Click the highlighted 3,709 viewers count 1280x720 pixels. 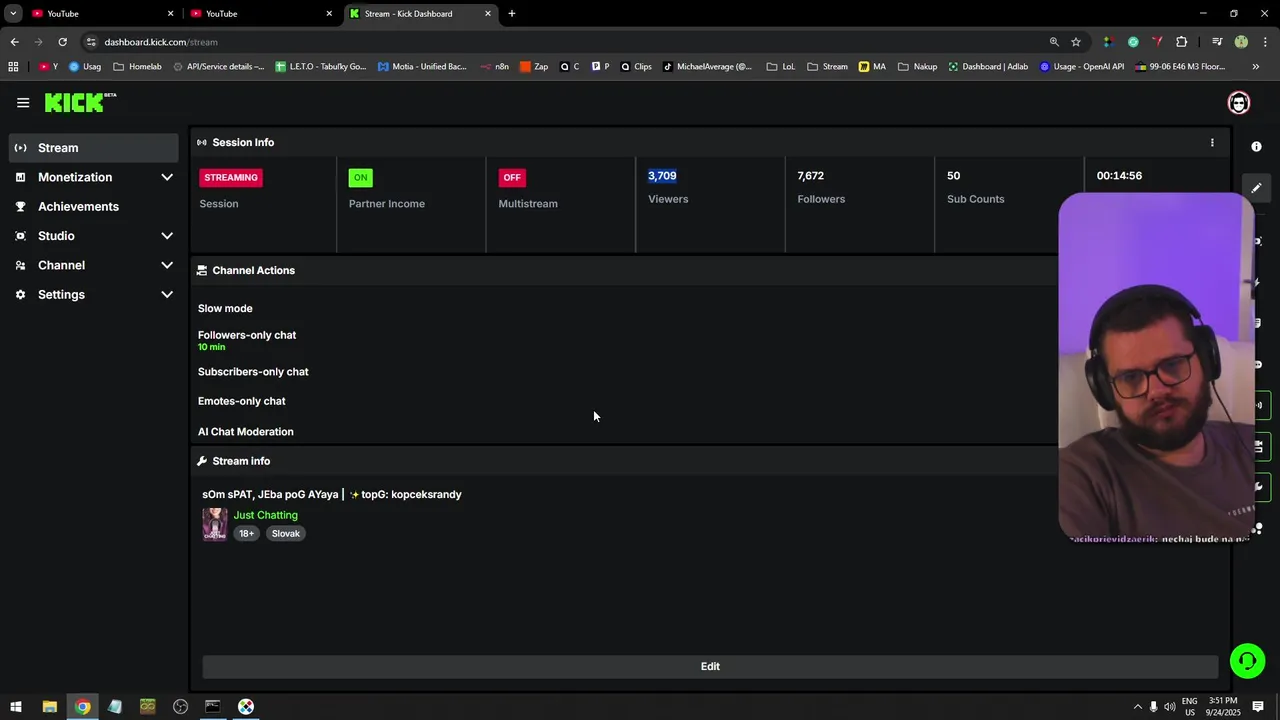(662, 176)
